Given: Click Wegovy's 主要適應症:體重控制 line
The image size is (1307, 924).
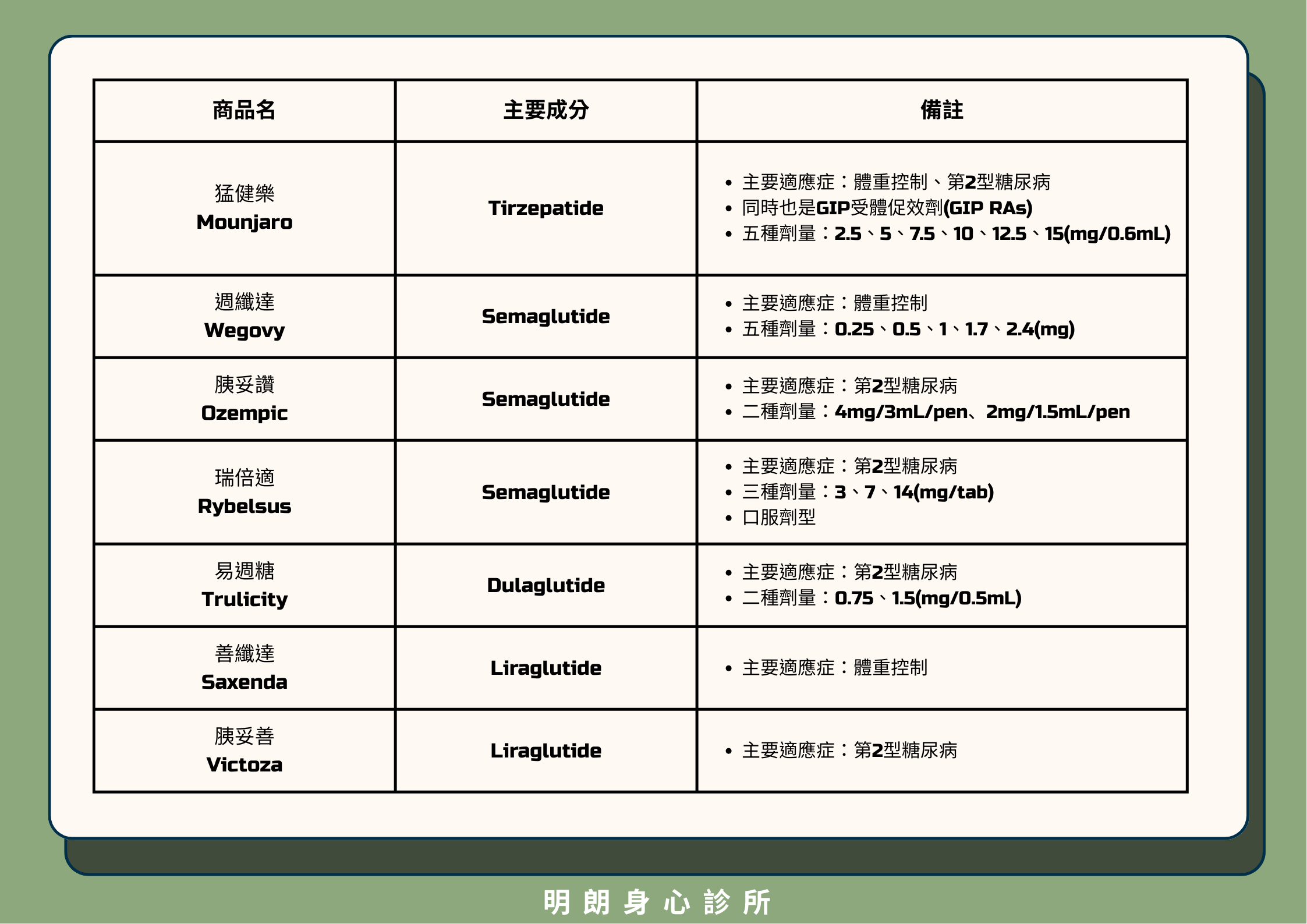Looking at the screenshot, I should tap(835, 303).
